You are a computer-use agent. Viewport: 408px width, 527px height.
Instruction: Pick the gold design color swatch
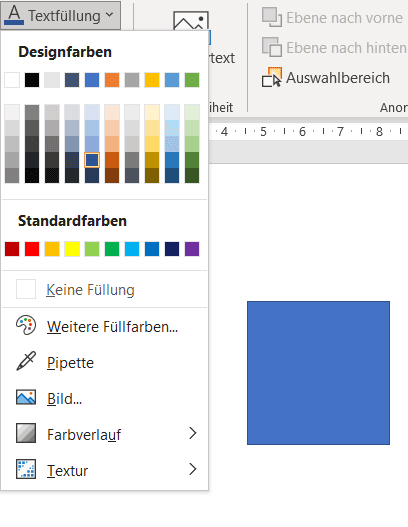tap(152, 80)
